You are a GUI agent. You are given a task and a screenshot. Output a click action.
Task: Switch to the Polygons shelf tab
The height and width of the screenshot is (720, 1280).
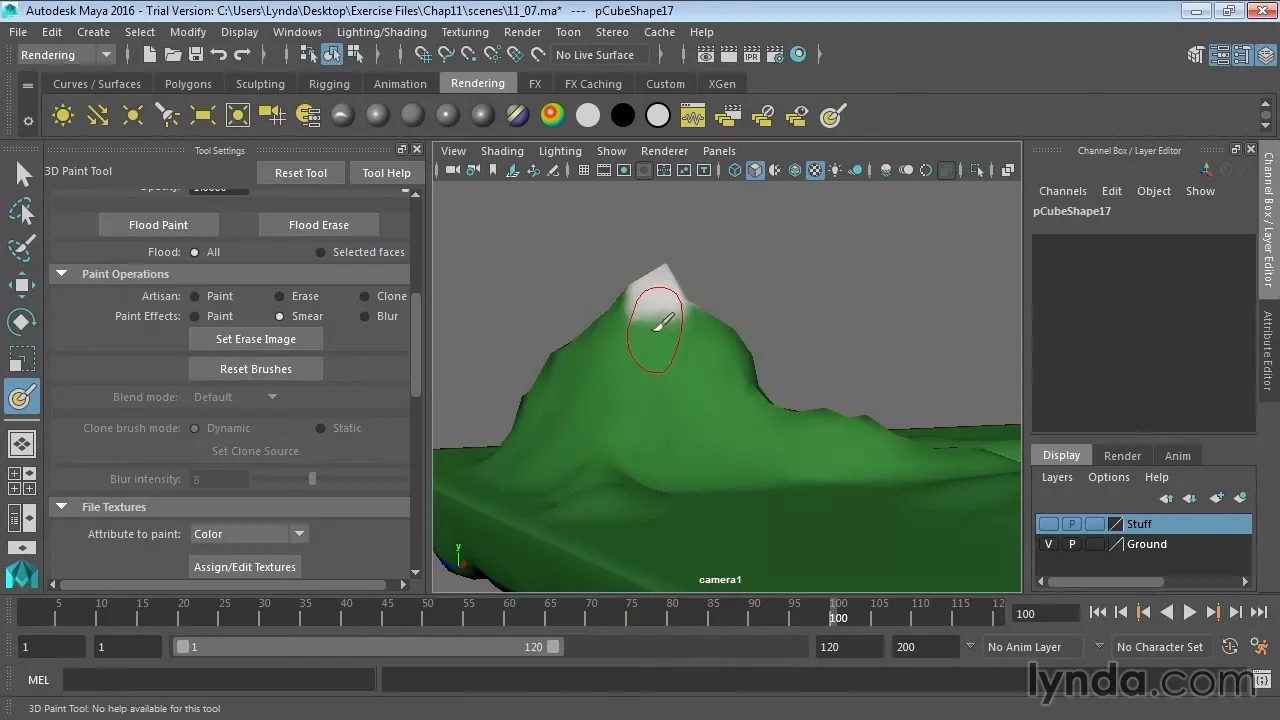click(x=188, y=84)
